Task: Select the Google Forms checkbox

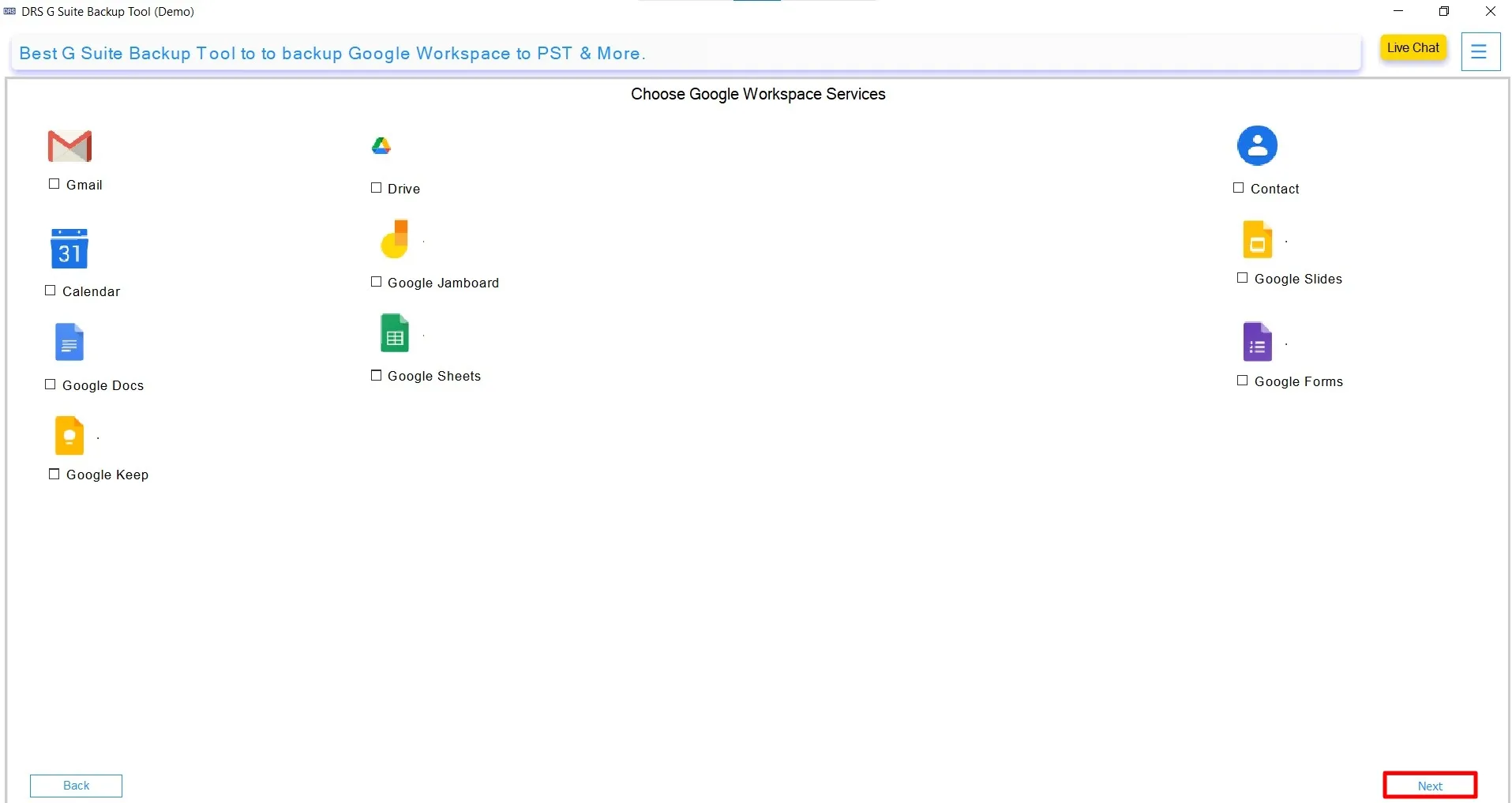Action: coord(1243,381)
